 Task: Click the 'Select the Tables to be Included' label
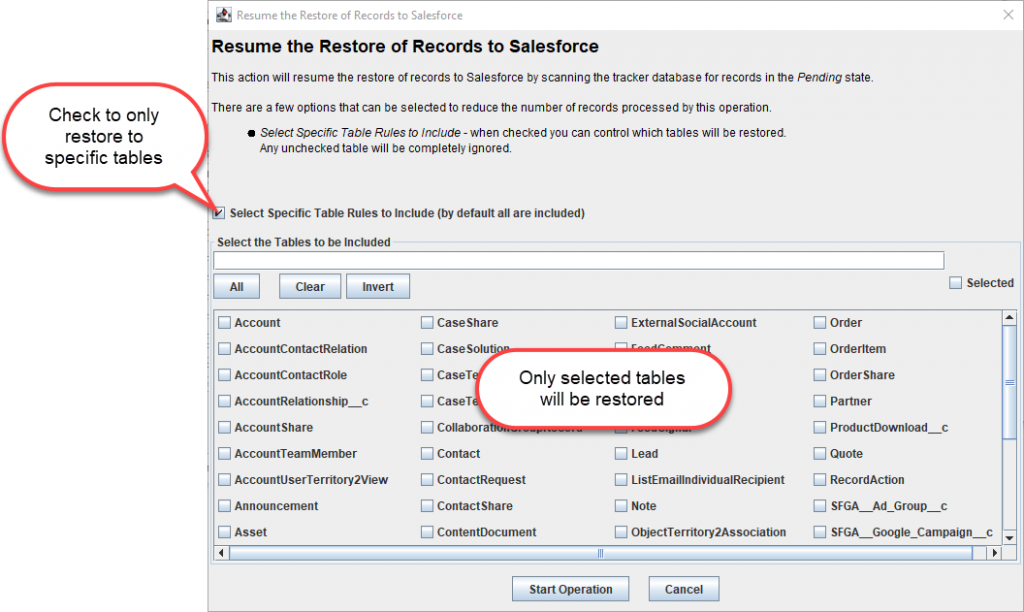click(x=304, y=242)
